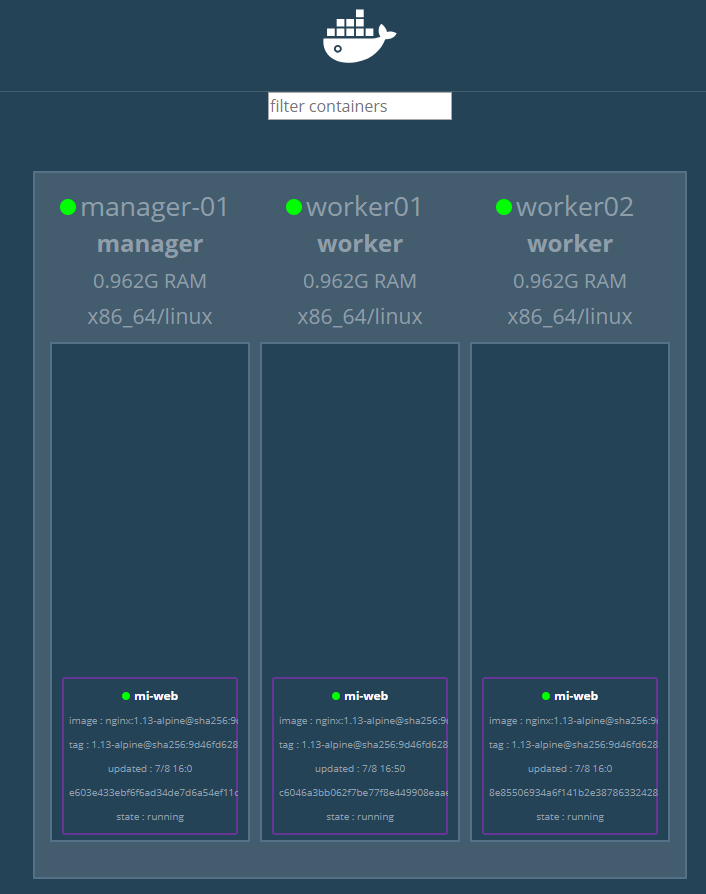Open mi-web container title on worker02

click(x=576, y=696)
